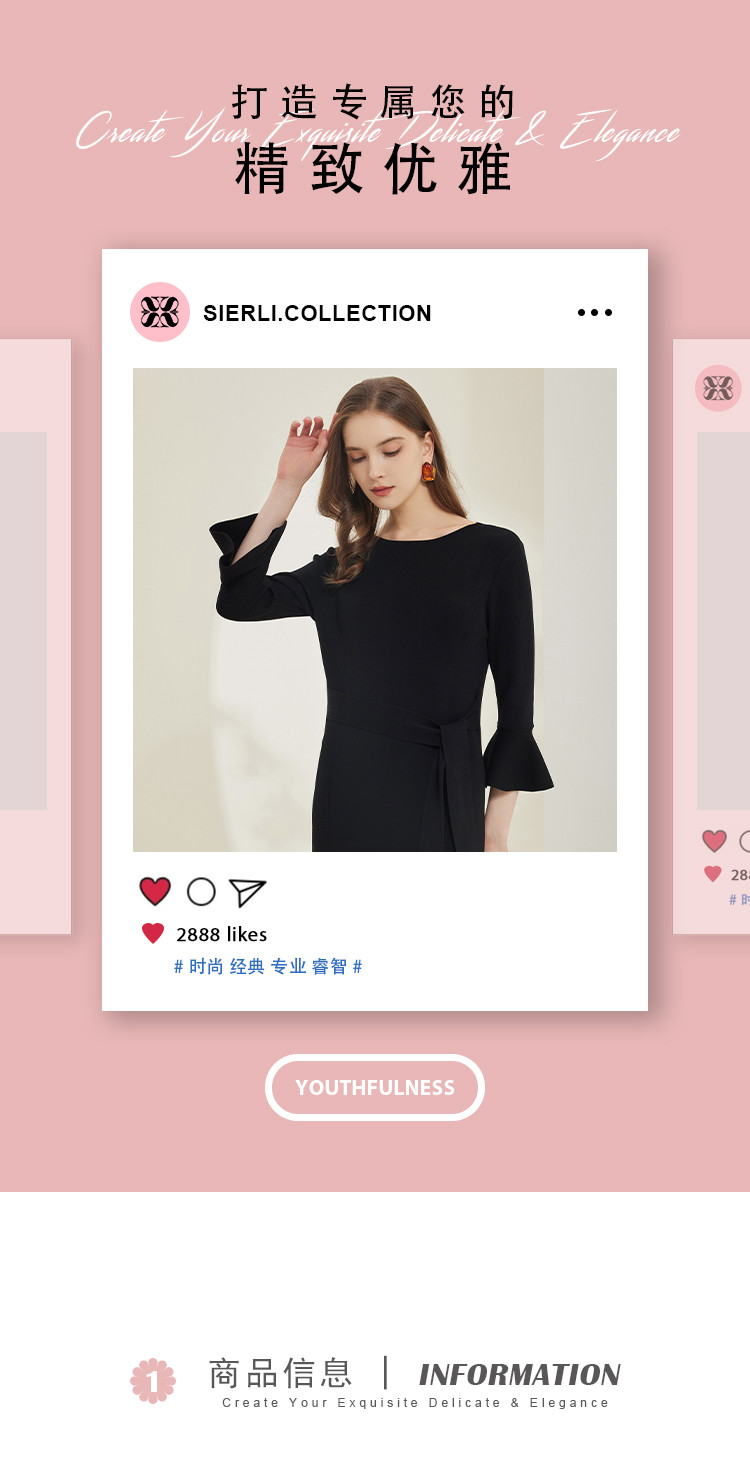Click the circle comment icon
Screen dimensions: 750x1461
click(201, 891)
